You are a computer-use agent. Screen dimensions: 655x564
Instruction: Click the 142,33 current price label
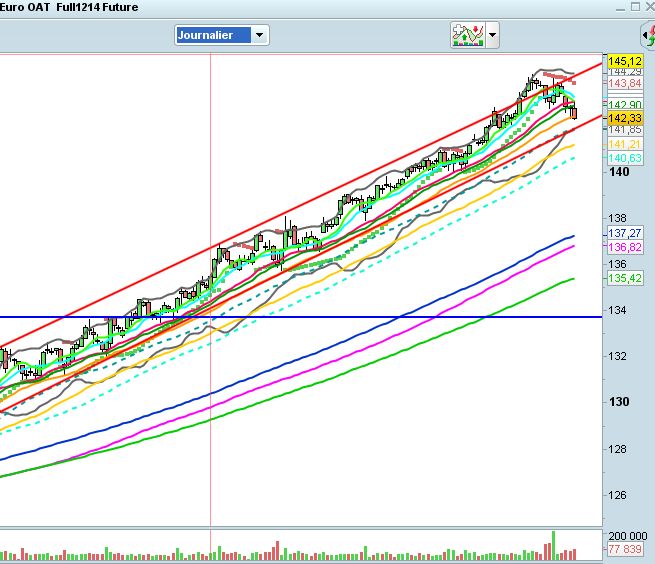click(x=625, y=118)
